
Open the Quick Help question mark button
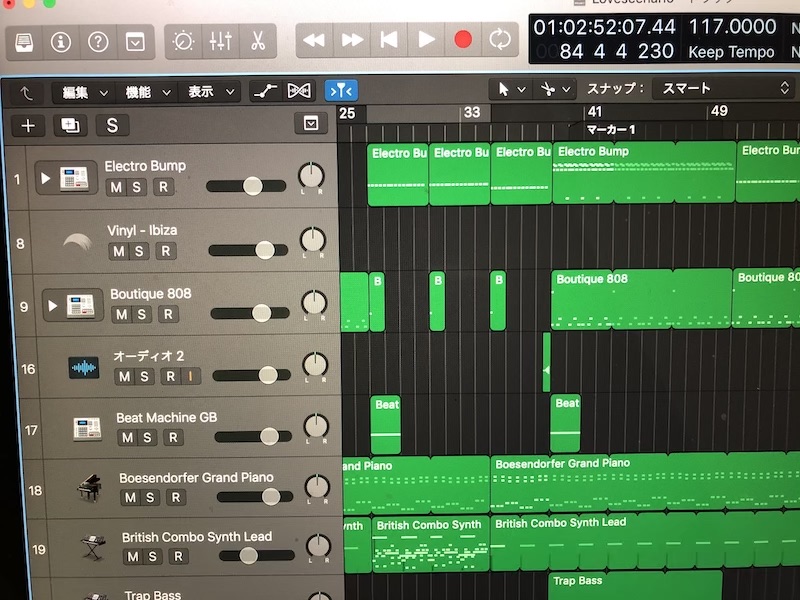(98, 42)
